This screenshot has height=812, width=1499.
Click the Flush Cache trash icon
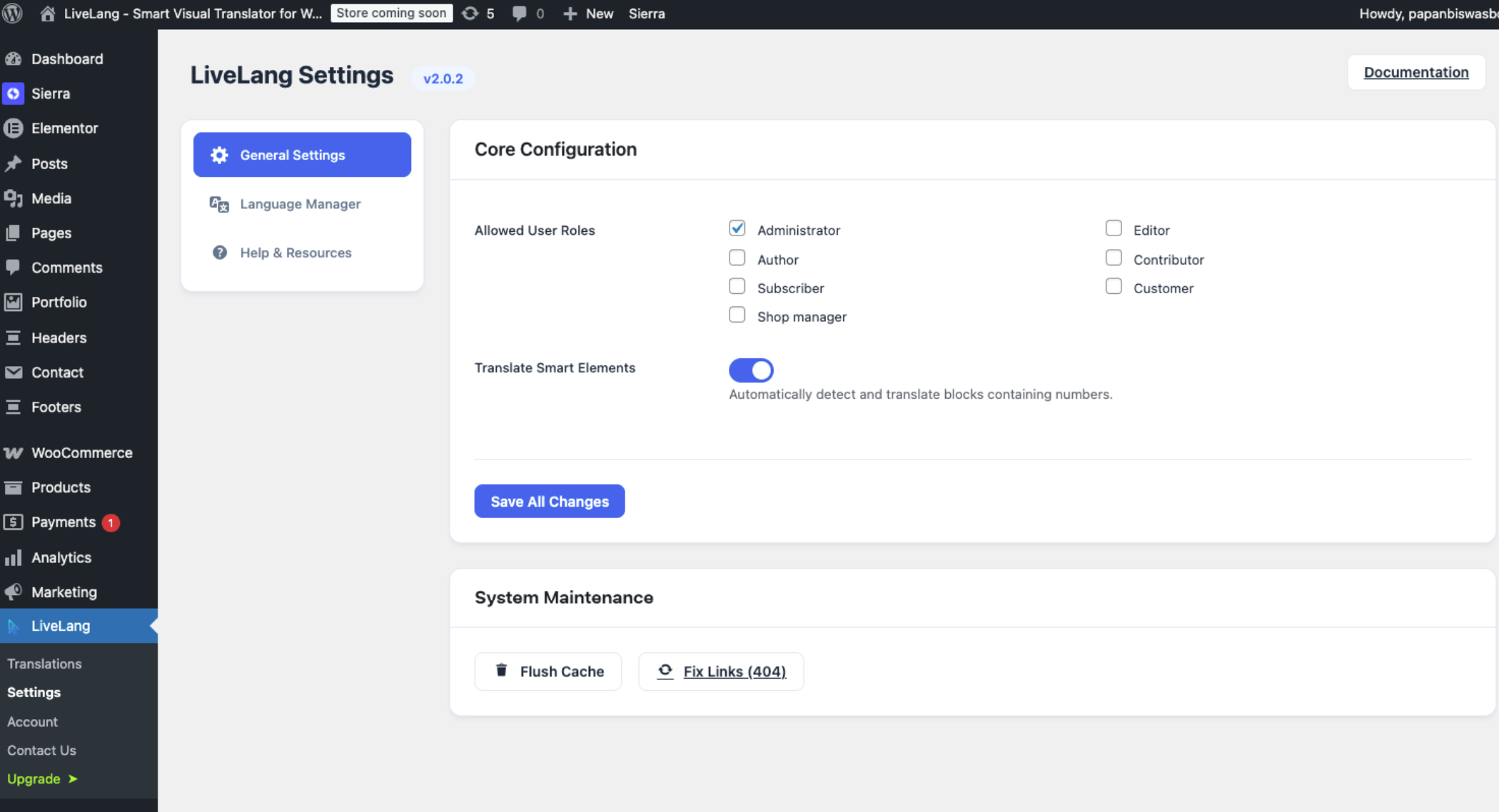tap(502, 670)
